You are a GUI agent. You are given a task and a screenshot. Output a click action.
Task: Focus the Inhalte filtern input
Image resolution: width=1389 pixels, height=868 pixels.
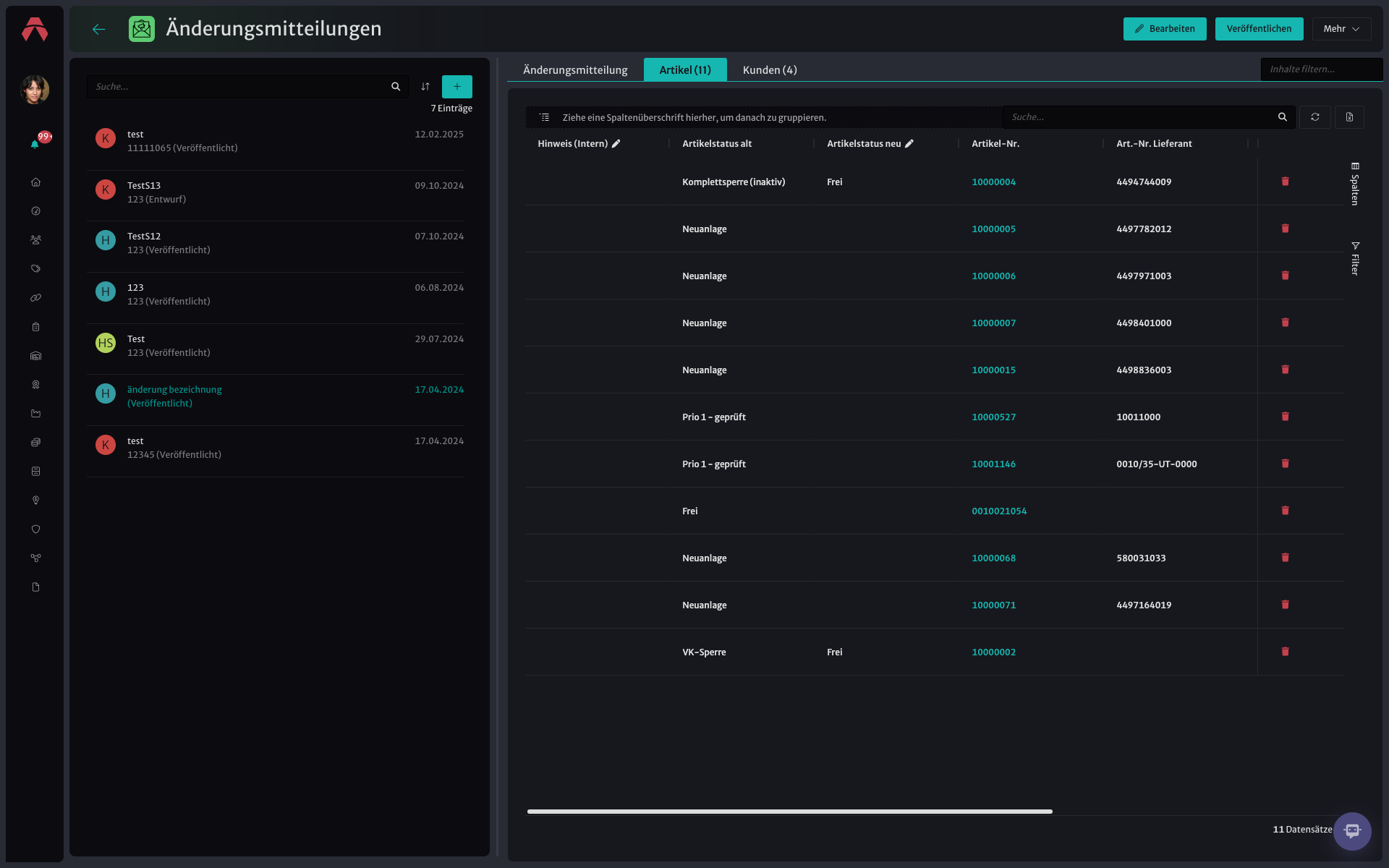(1321, 69)
